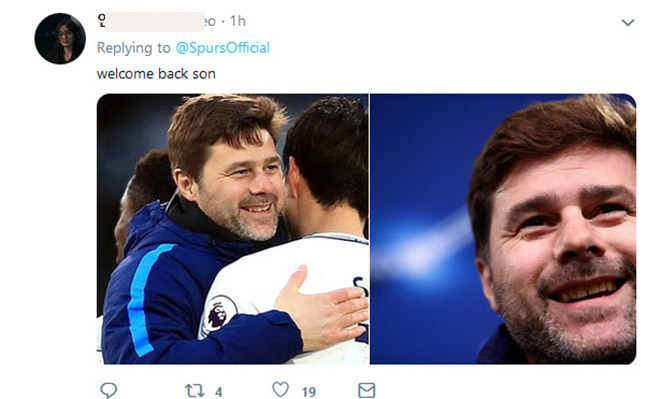
Task: Select the tweet text "welcome back son"
Action: (156, 74)
